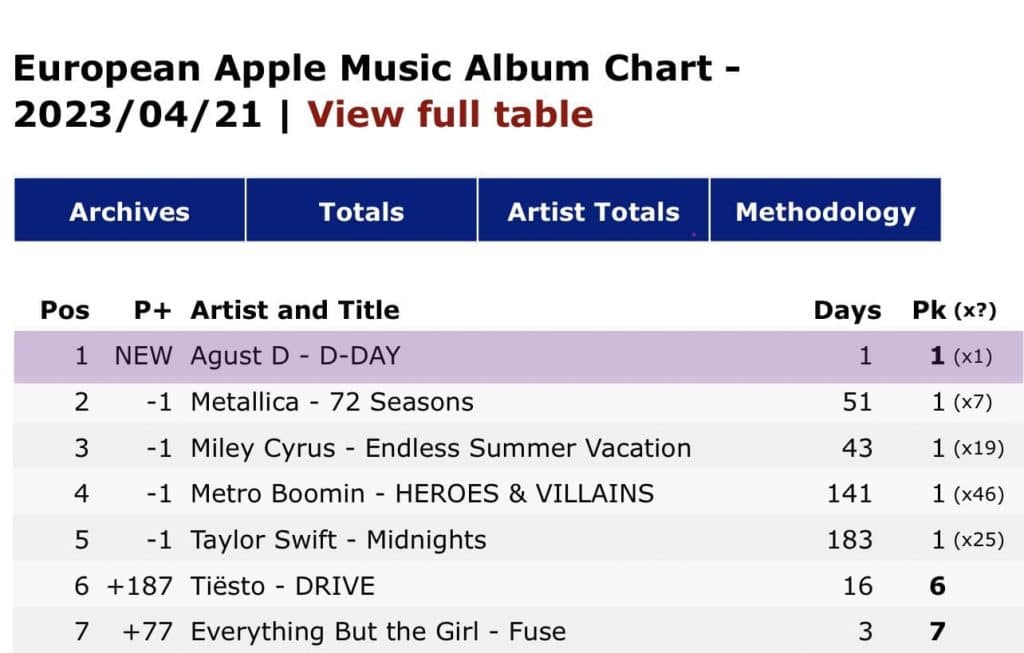
Task: Open the View full table link
Action: (x=449, y=114)
